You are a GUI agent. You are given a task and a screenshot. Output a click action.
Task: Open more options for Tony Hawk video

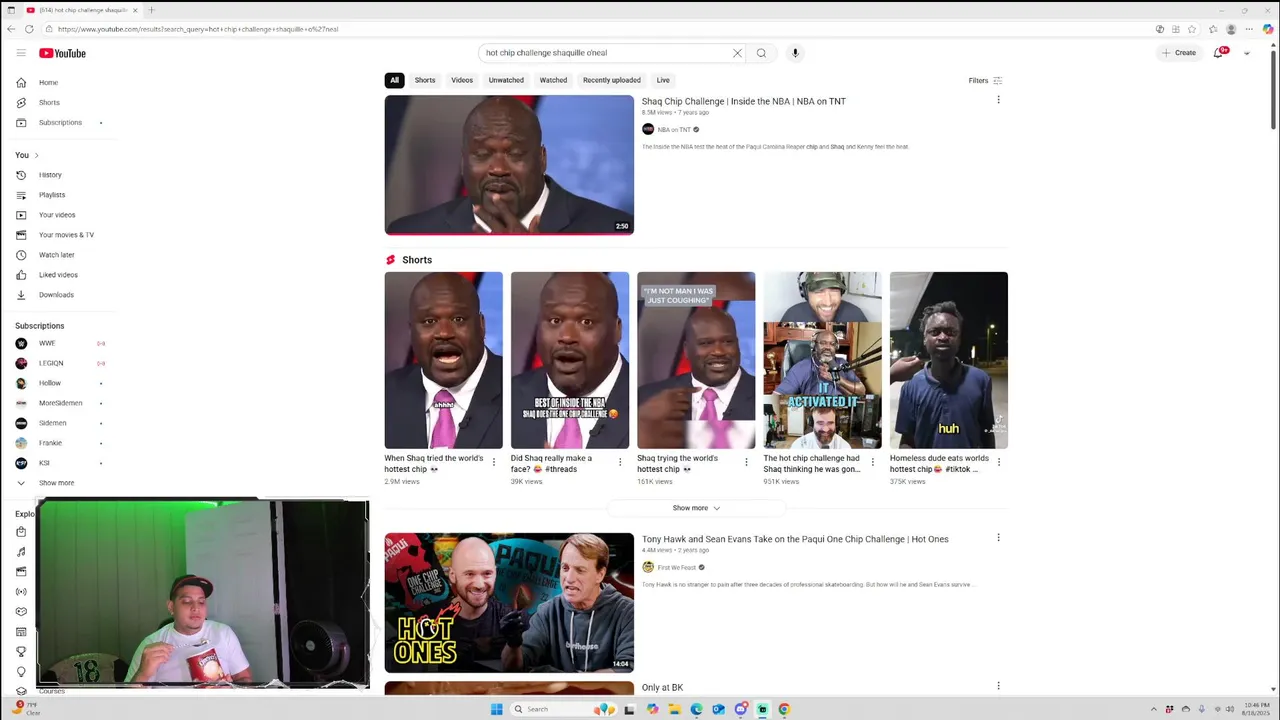pos(998,538)
